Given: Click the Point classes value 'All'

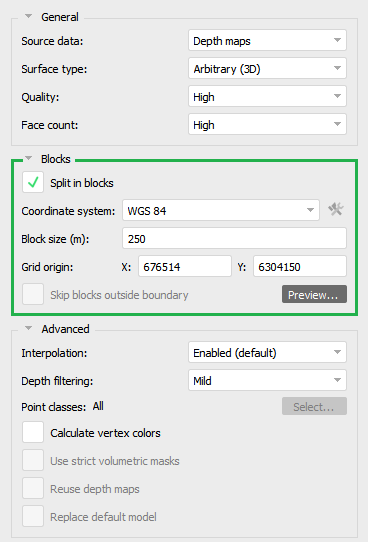Looking at the screenshot, I should click(x=98, y=406).
